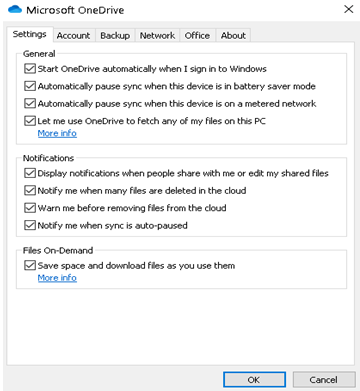Open the Backup tab
Image resolution: width=360 pixels, height=391 pixels.
pos(115,35)
